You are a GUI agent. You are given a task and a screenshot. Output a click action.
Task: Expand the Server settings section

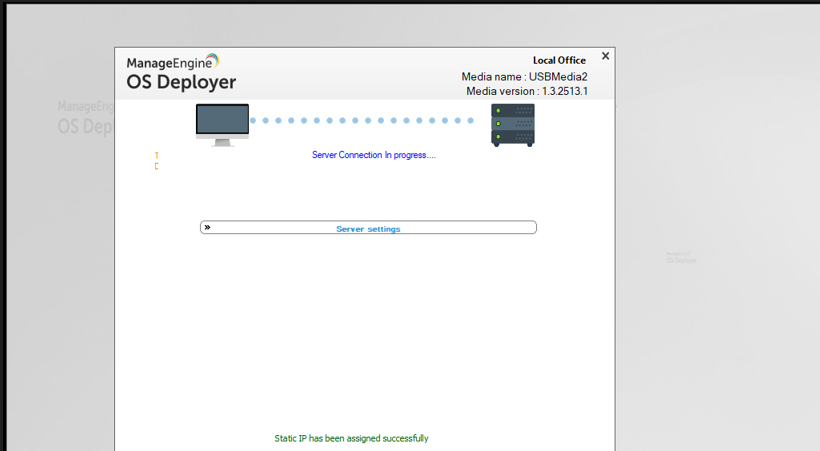click(x=368, y=228)
